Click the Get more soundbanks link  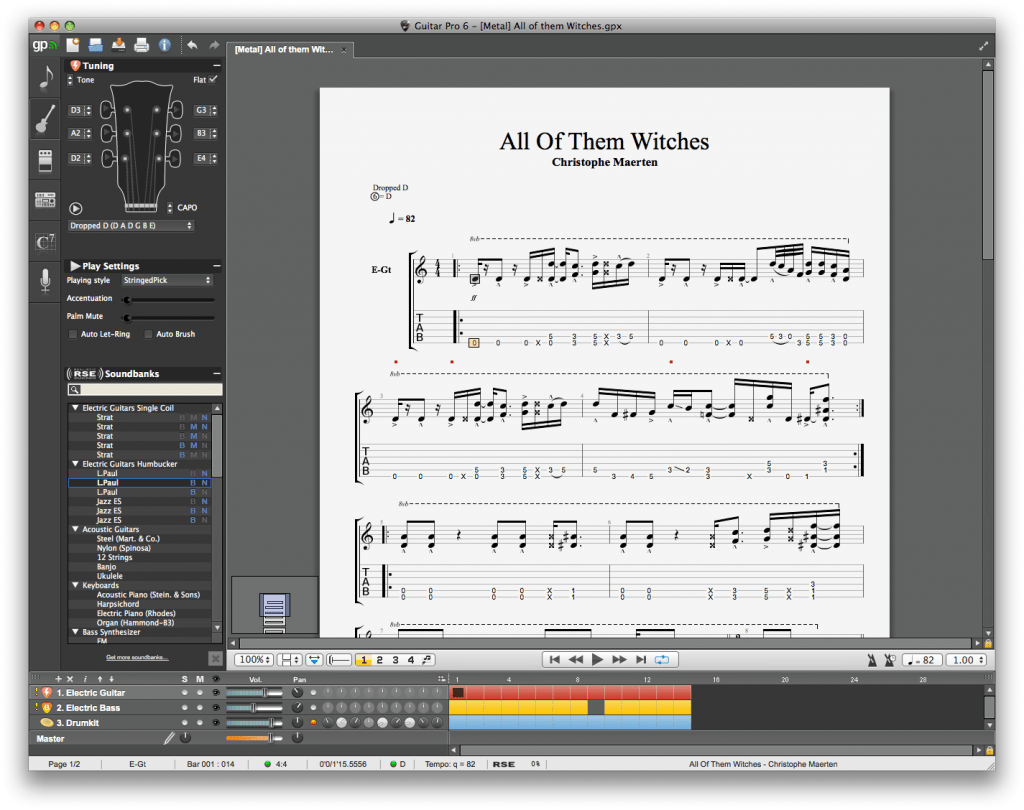click(x=137, y=657)
